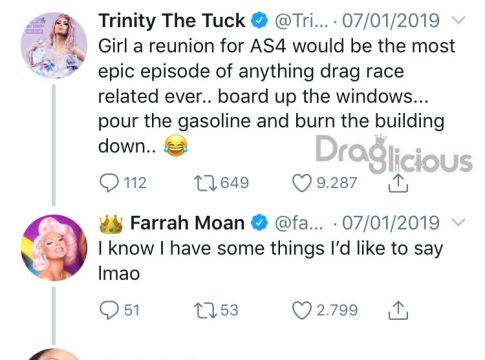Open the partially visible avatar at bottom
Screen dimensions: 485x360
[54, 354]
